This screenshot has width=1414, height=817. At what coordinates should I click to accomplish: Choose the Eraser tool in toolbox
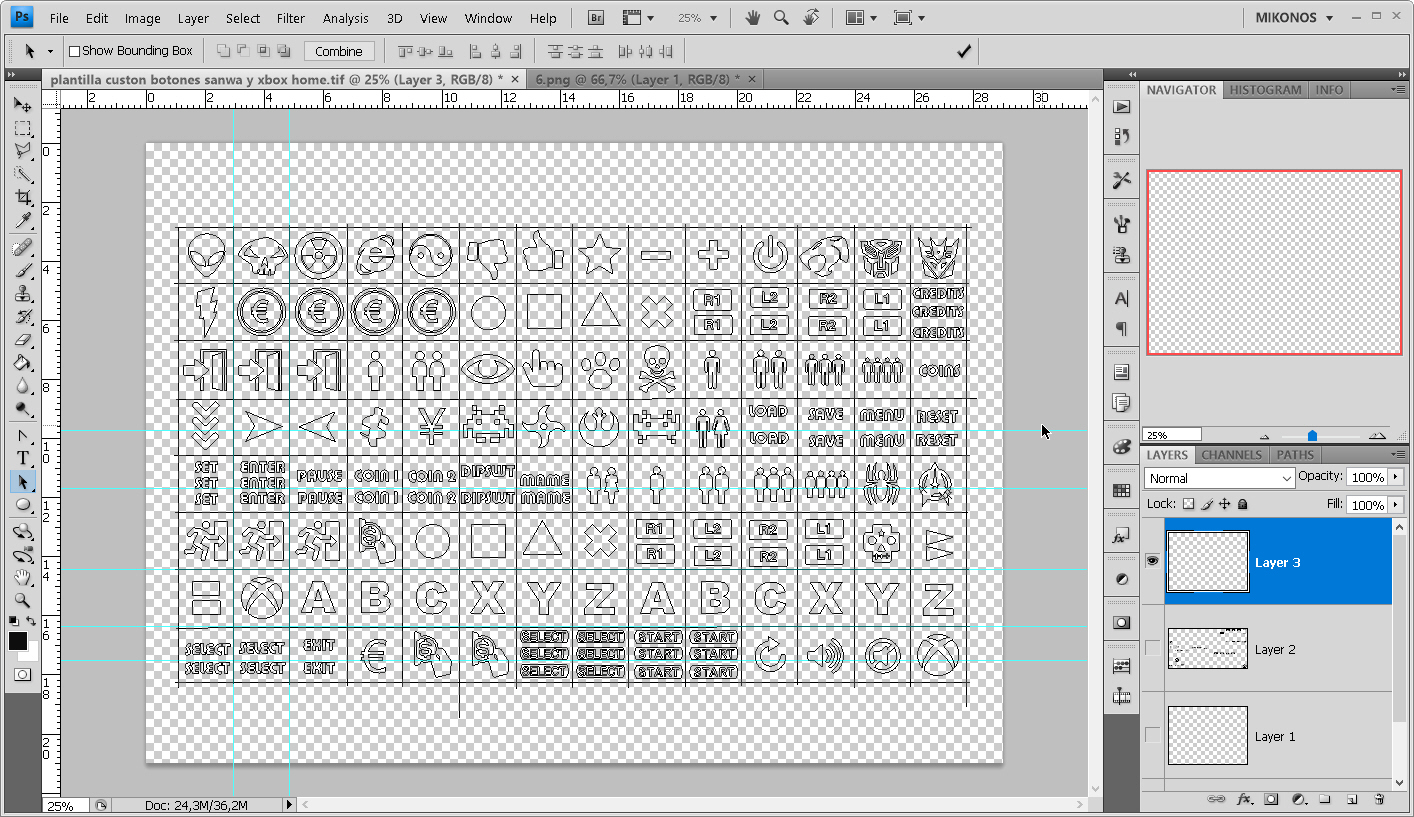[x=22, y=341]
